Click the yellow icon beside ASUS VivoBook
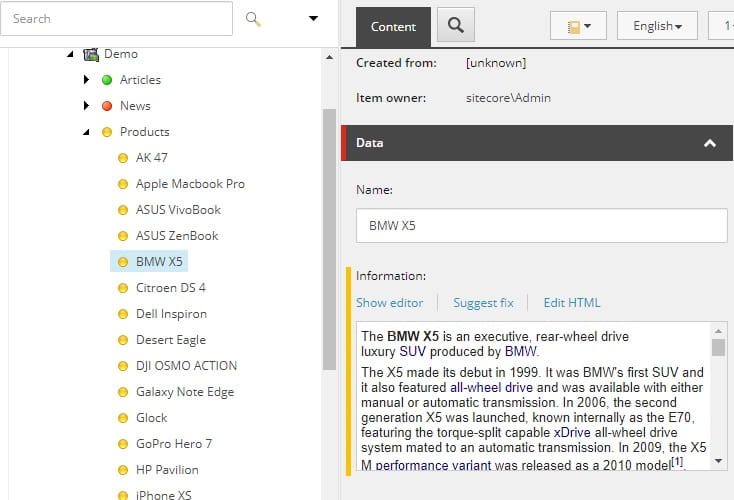 (x=123, y=210)
